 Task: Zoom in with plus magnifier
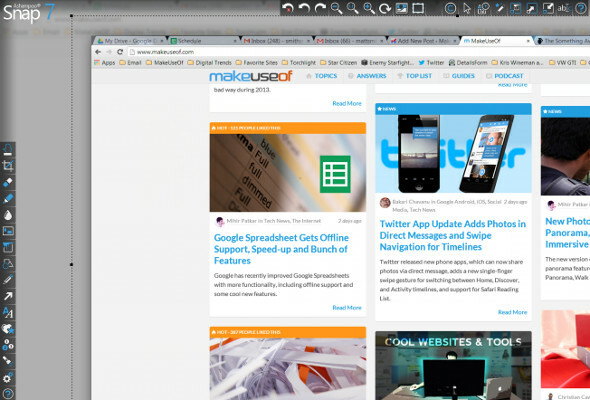coord(369,8)
